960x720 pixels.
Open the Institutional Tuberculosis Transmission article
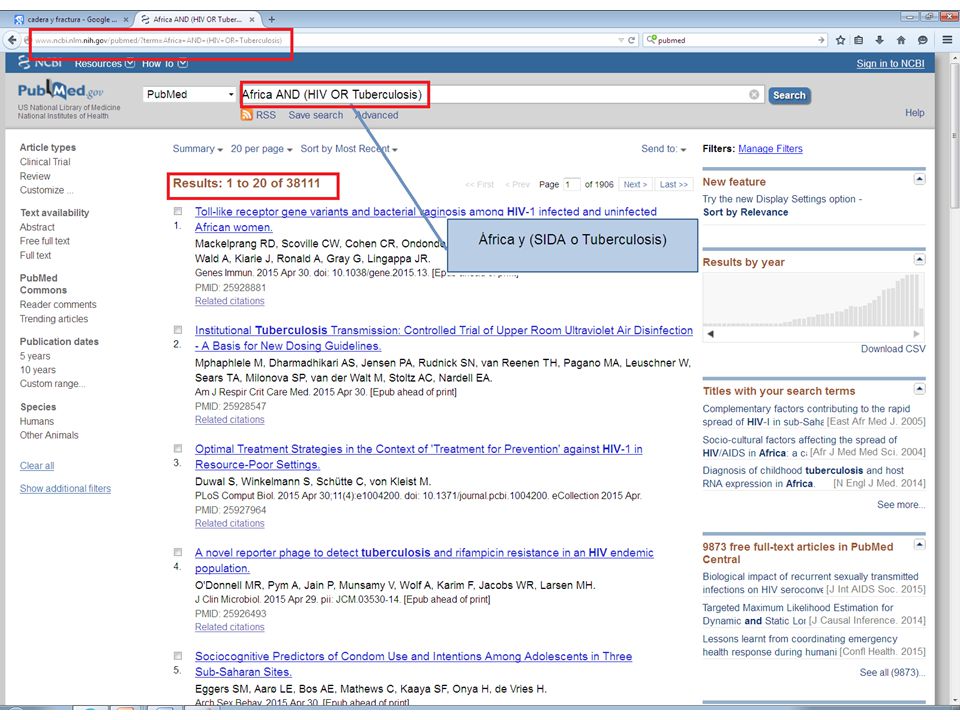pos(444,338)
